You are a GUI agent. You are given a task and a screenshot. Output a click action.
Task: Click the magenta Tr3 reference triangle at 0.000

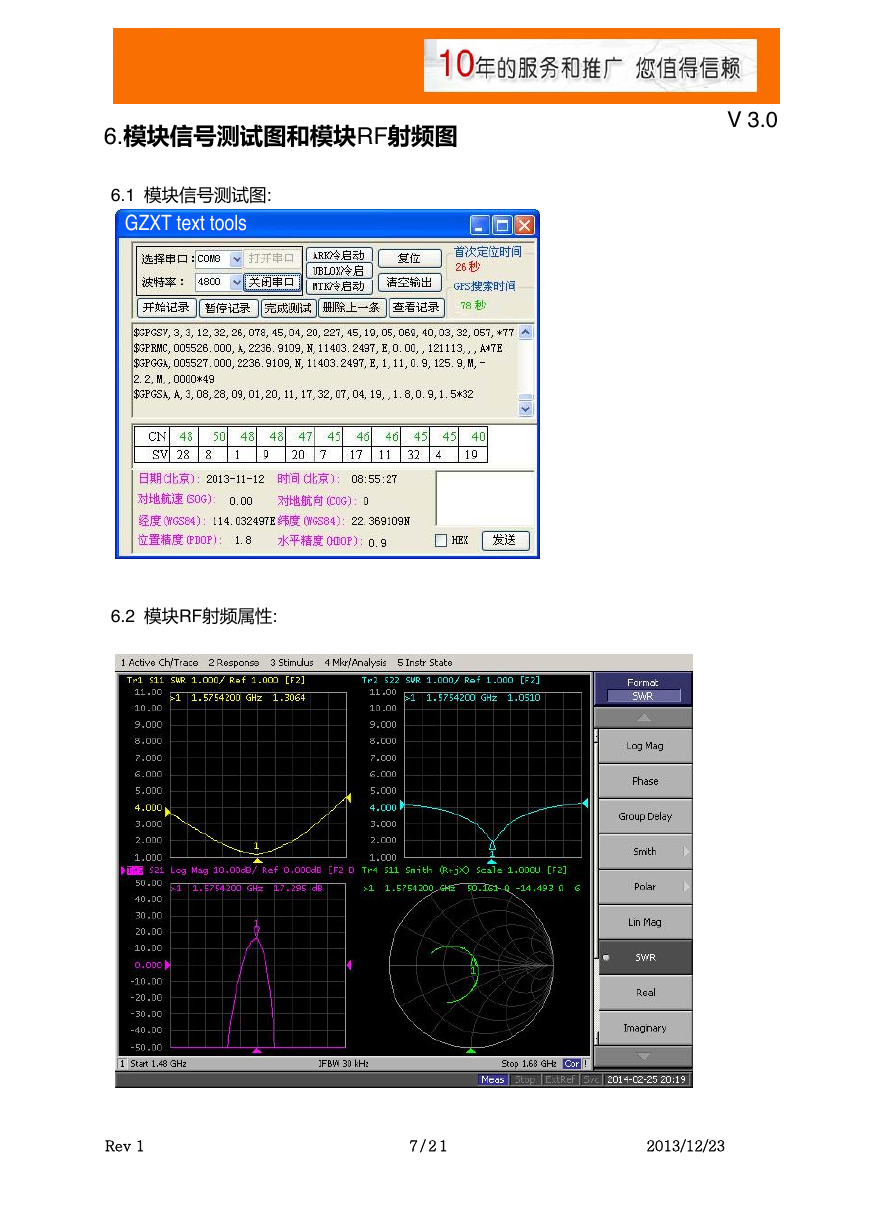(x=168, y=965)
